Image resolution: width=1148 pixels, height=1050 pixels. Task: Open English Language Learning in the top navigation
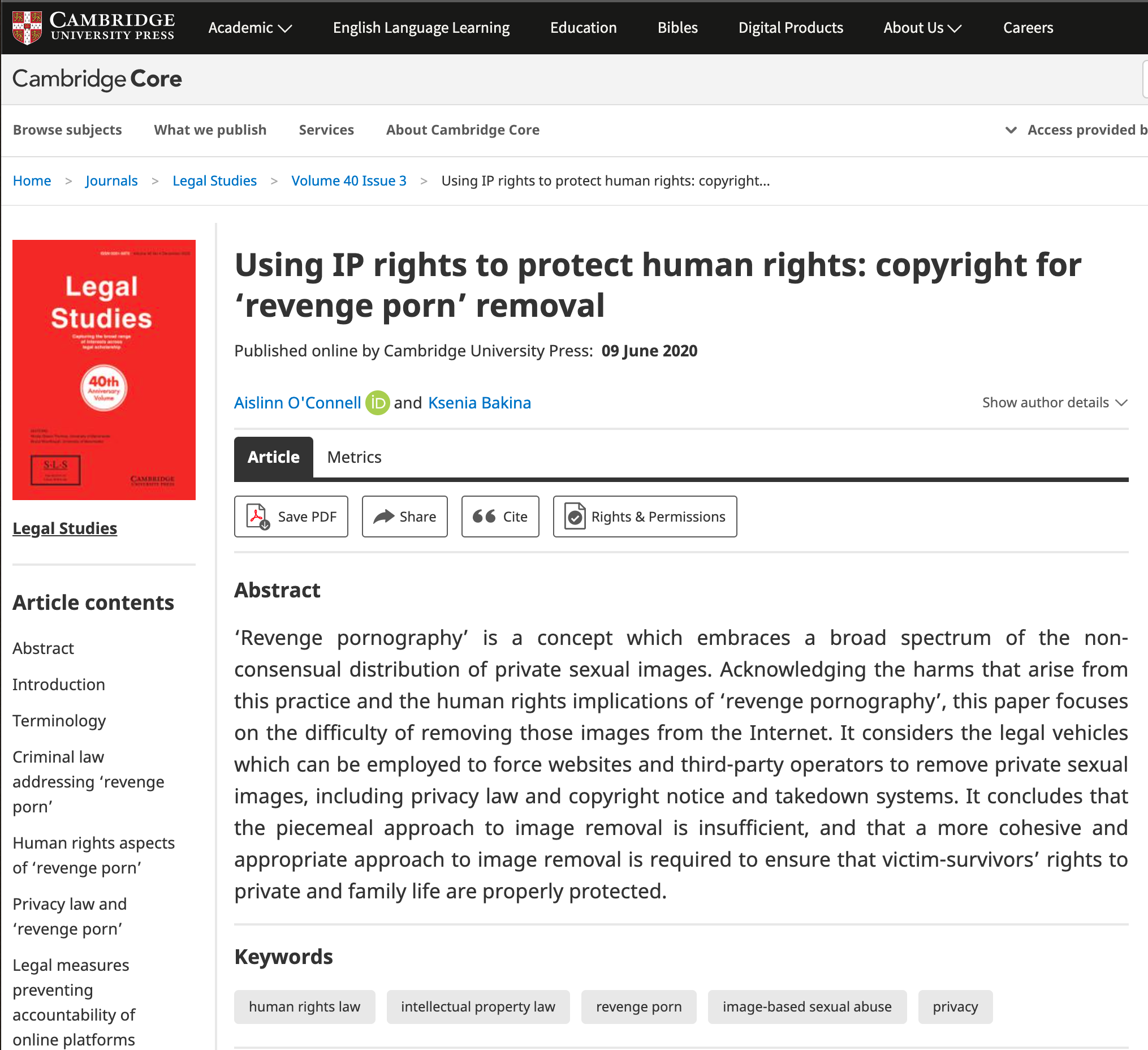point(421,27)
